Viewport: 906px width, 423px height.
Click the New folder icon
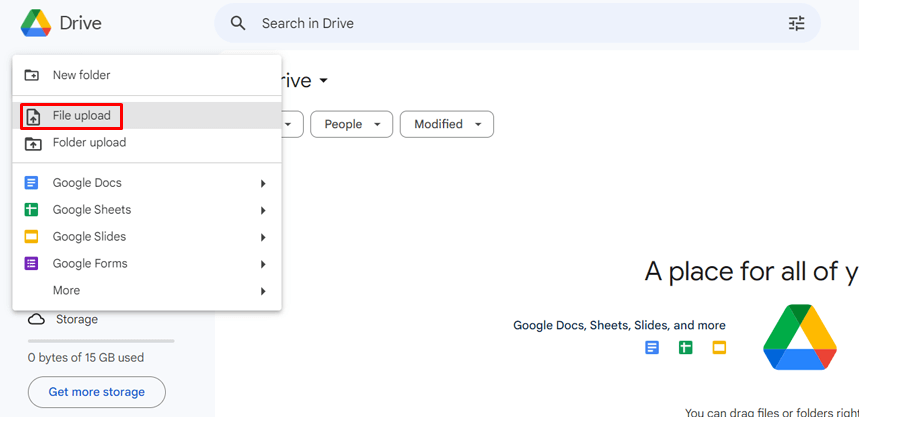coord(32,75)
